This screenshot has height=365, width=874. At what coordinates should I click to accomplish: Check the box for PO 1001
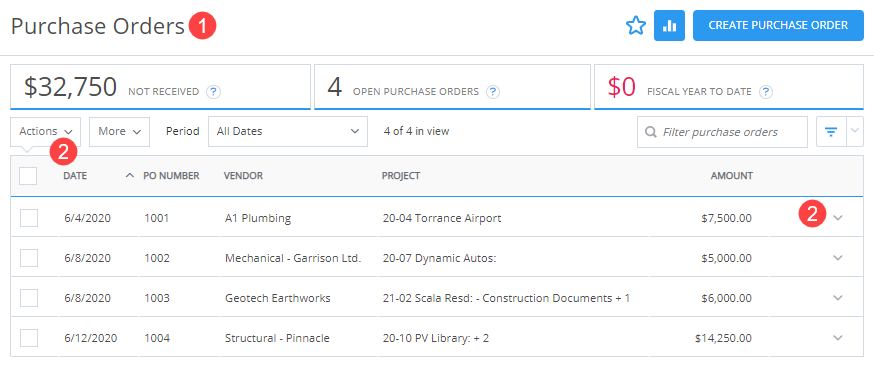coord(29,218)
